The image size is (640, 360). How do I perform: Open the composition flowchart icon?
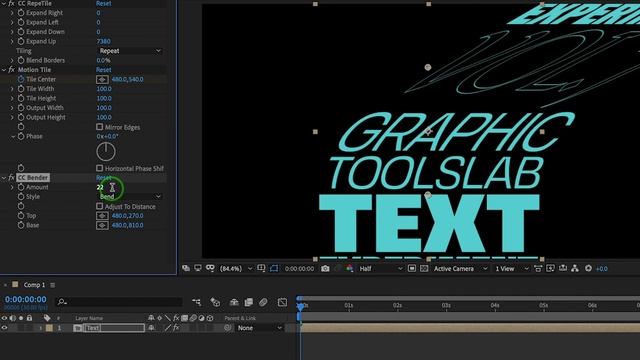point(575,269)
